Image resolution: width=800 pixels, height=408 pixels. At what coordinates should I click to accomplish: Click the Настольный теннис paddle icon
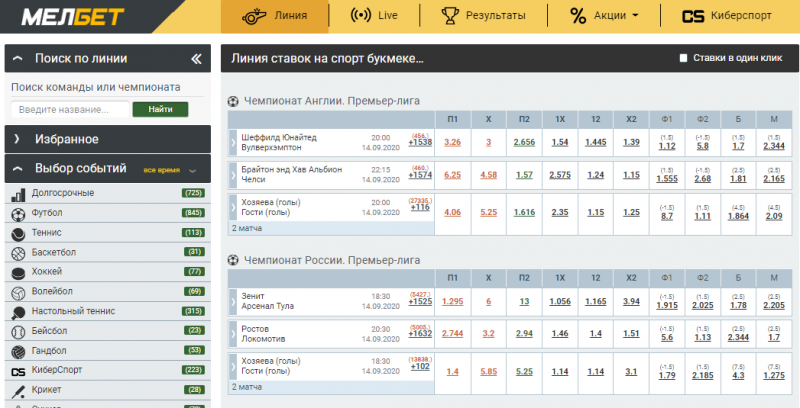pos(18,312)
